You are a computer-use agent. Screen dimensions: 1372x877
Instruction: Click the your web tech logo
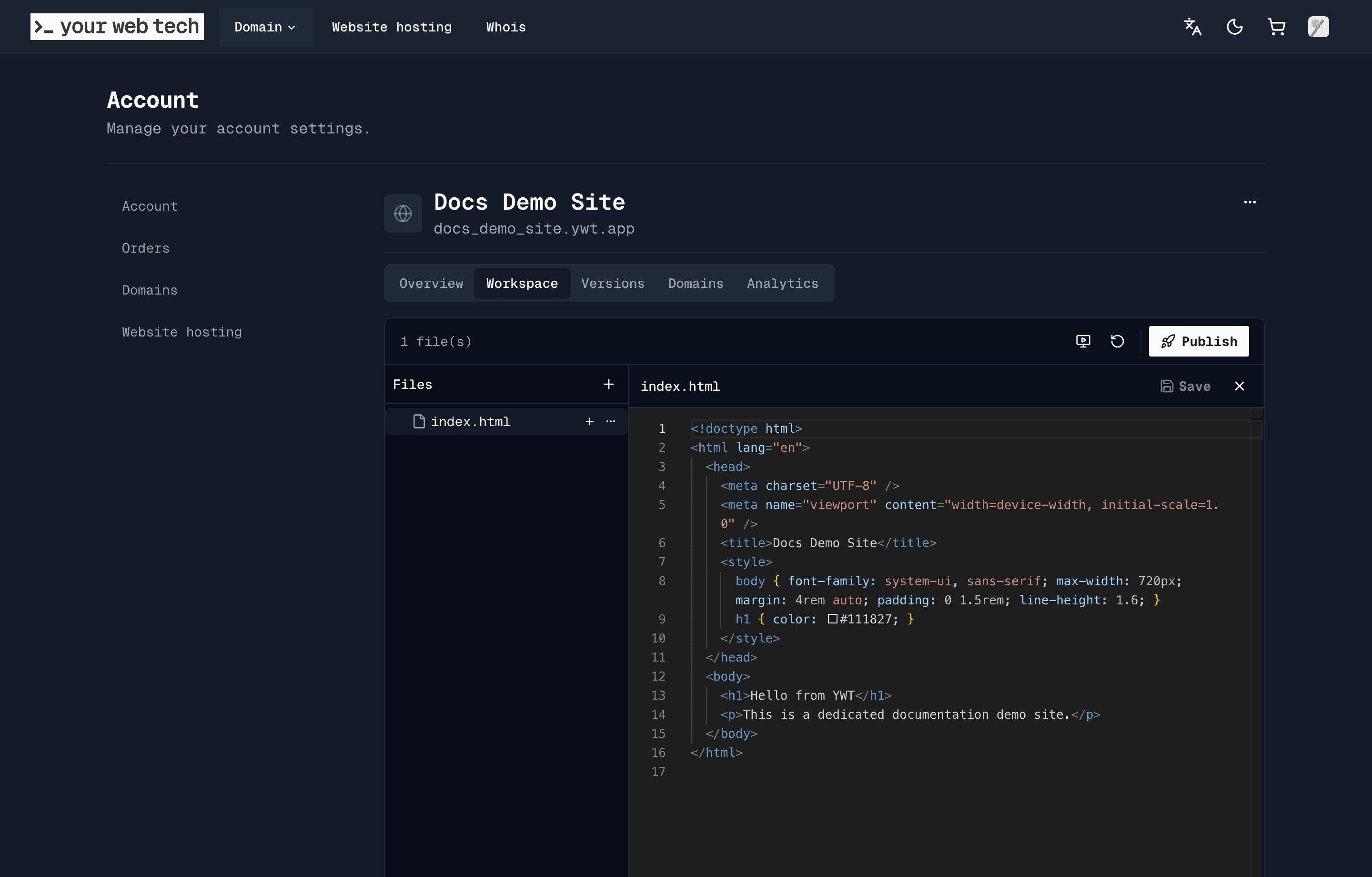pos(117,27)
